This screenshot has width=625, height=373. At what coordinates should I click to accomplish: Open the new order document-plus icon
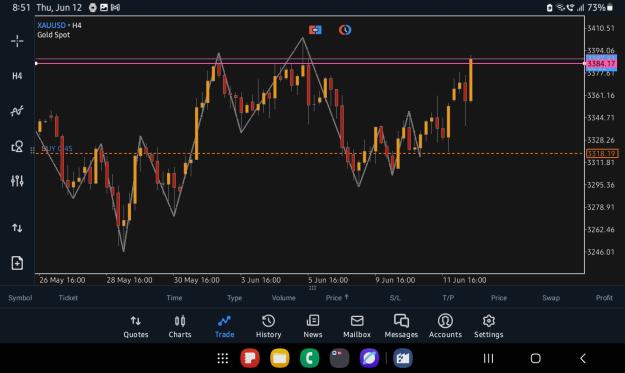17,263
